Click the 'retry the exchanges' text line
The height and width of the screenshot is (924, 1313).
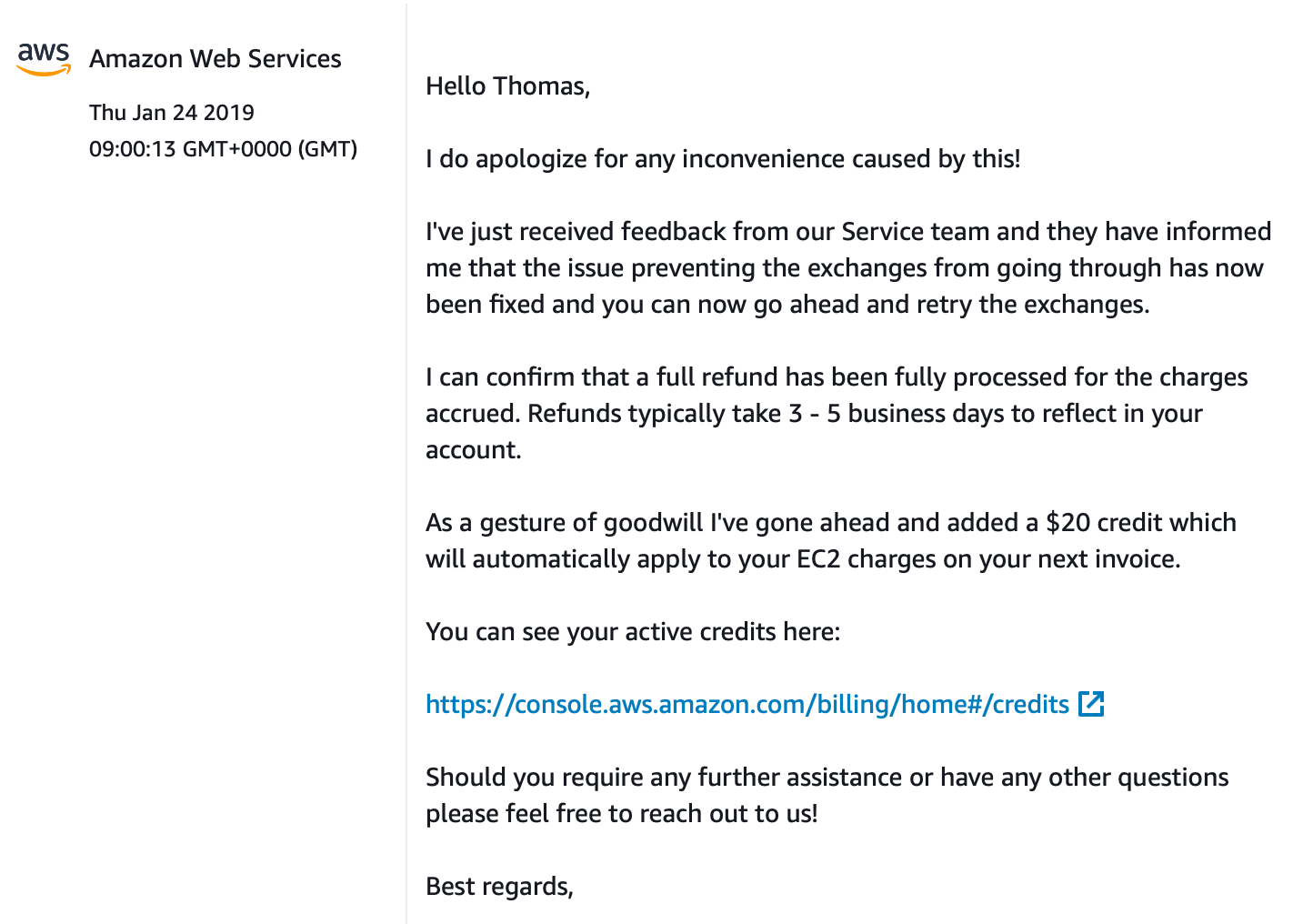(x=787, y=305)
